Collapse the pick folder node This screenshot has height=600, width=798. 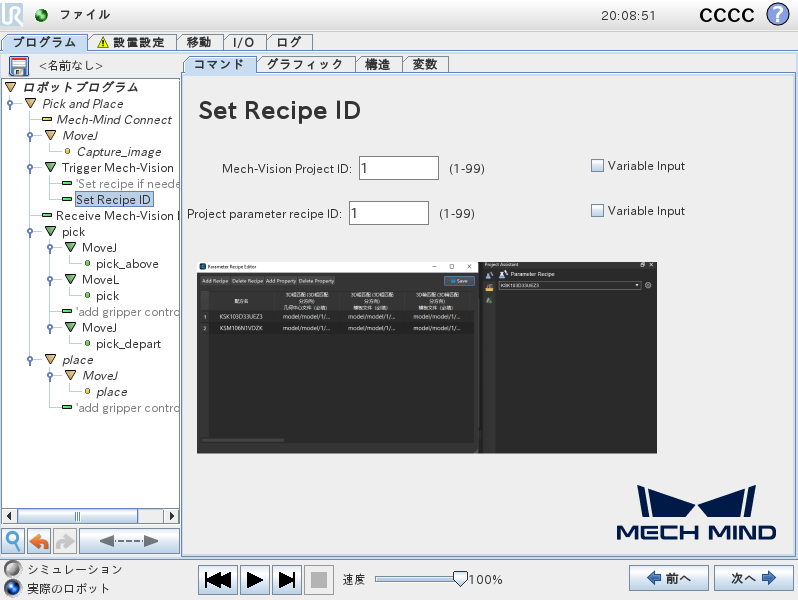[50, 231]
